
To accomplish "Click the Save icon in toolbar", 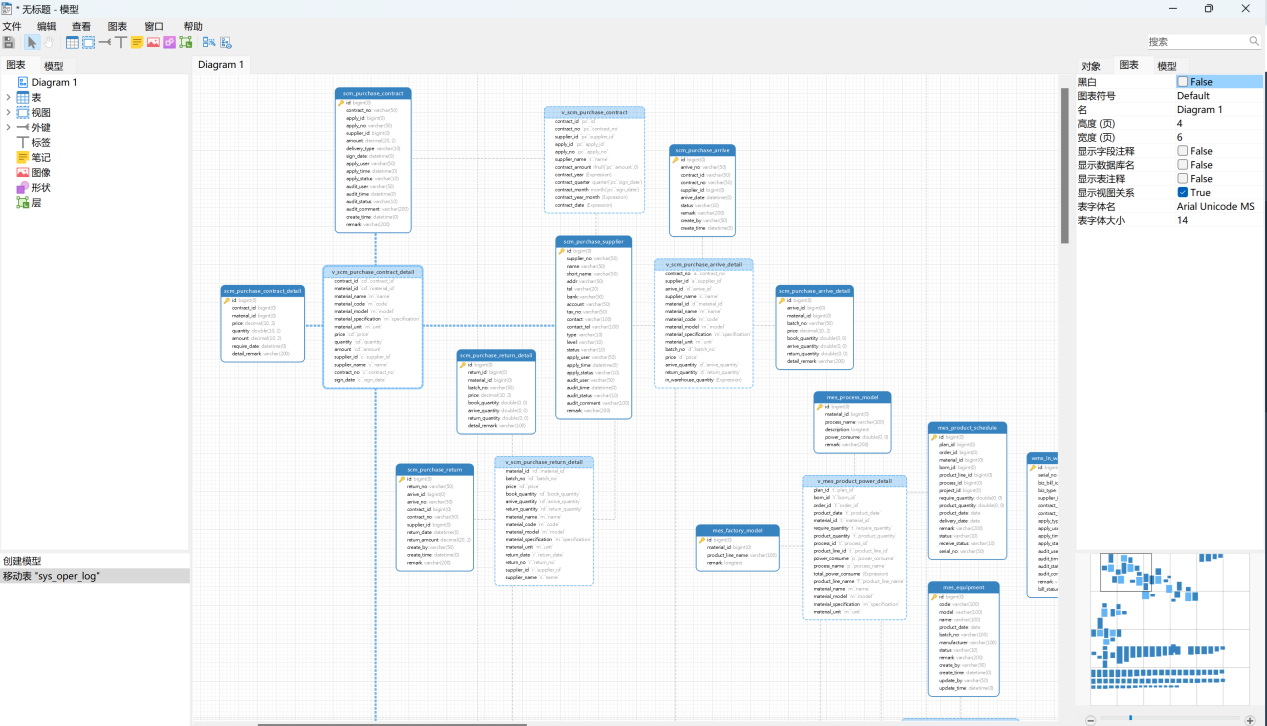I will [x=9, y=42].
